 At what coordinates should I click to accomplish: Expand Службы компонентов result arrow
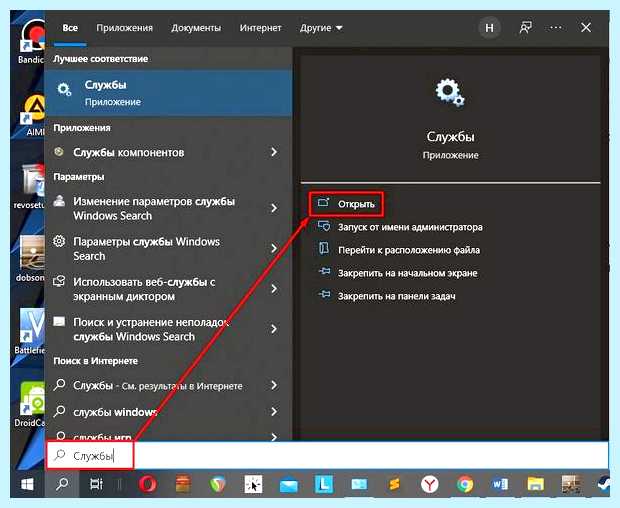(x=274, y=152)
